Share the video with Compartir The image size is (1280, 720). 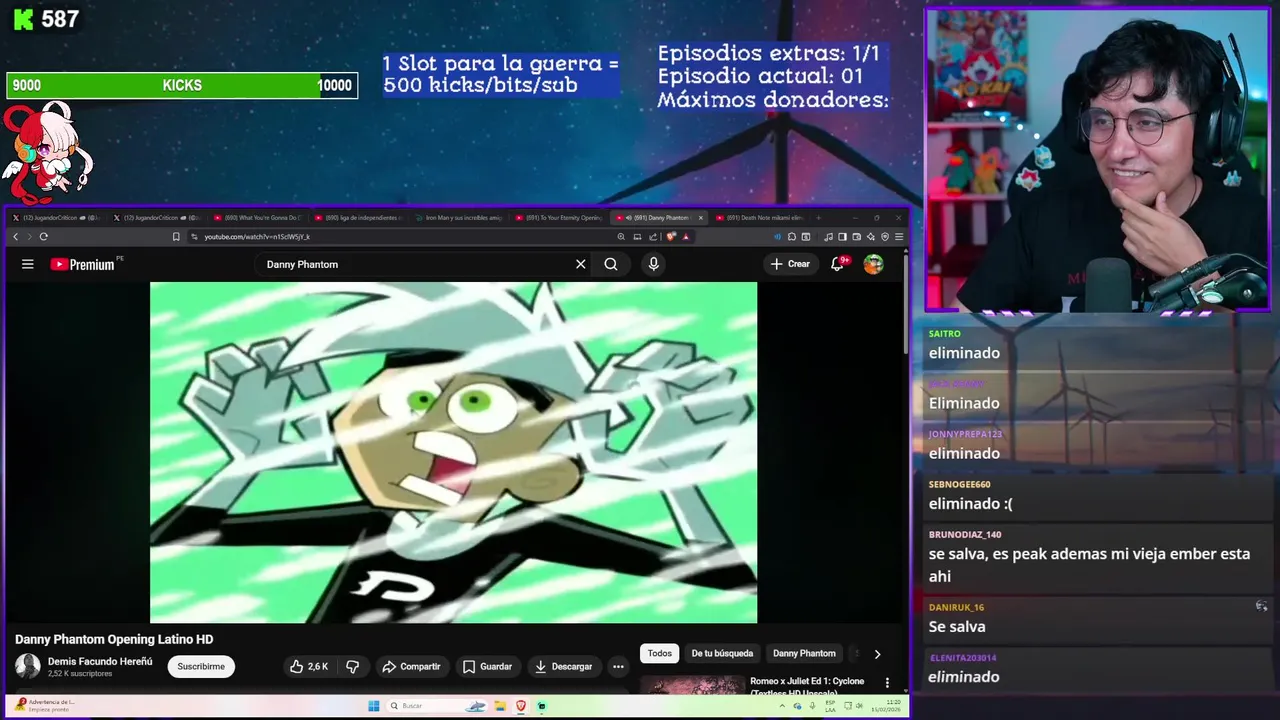[411, 666]
